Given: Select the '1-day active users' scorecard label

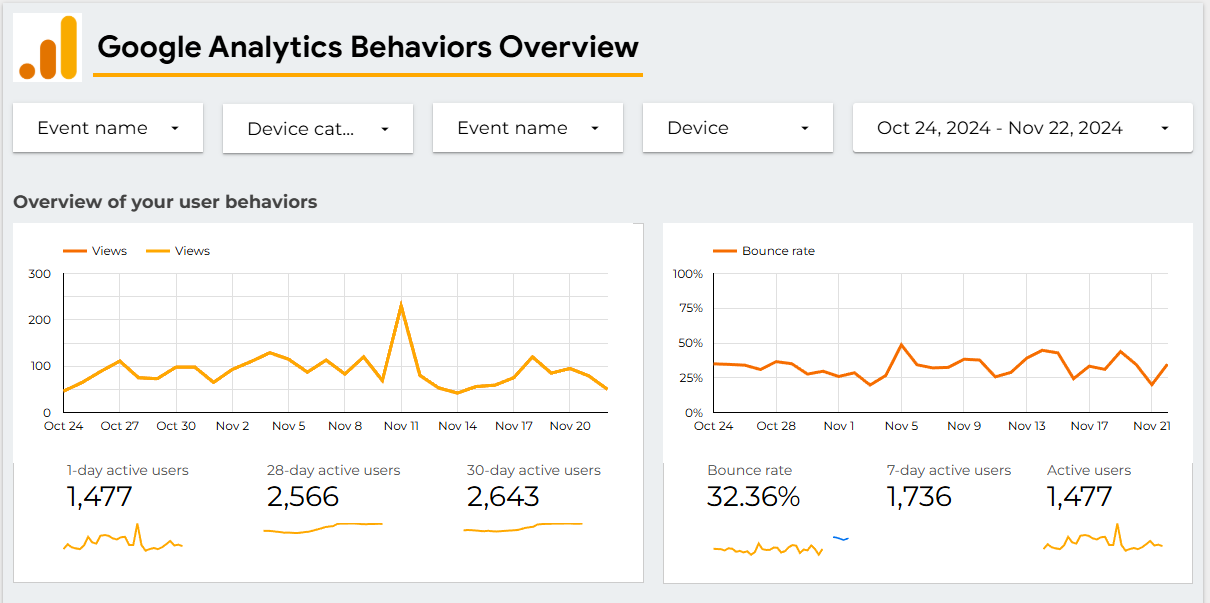Looking at the screenshot, I should (x=128, y=470).
